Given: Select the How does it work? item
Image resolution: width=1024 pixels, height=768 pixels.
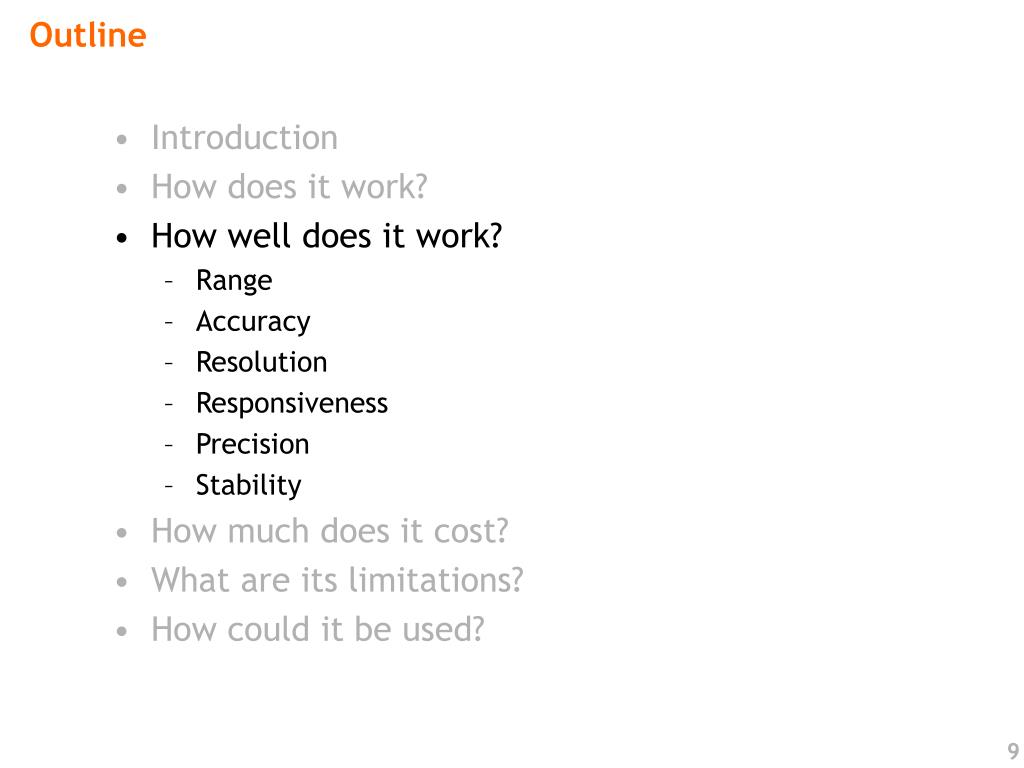Looking at the screenshot, I should (289, 187).
